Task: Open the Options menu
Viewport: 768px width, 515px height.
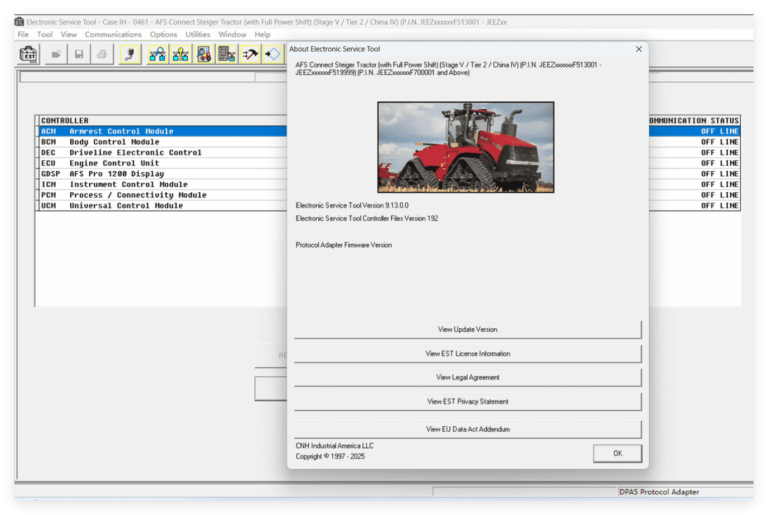Action: pos(163,34)
